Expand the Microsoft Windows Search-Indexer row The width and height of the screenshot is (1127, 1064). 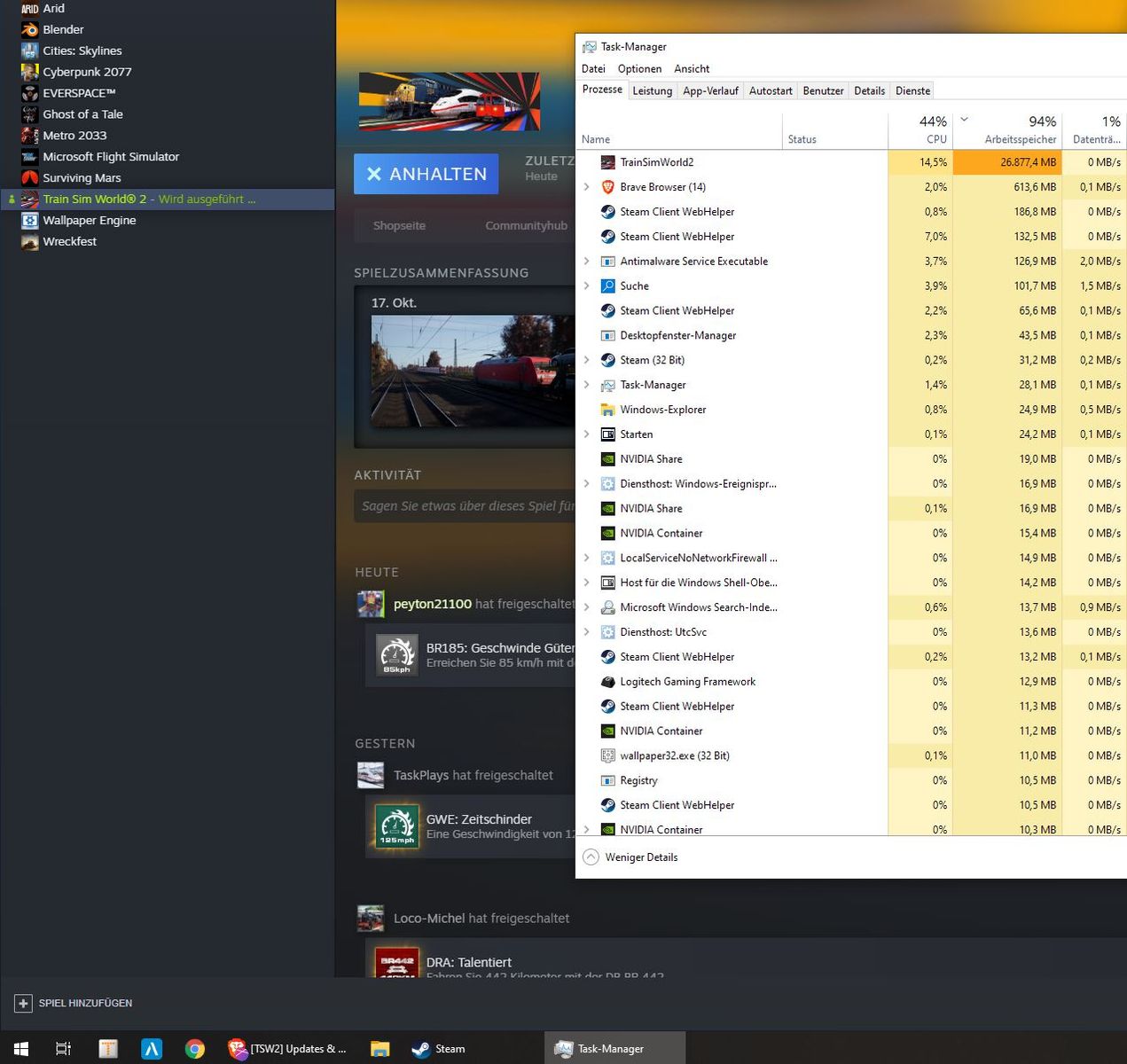click(x=586, y=607)
